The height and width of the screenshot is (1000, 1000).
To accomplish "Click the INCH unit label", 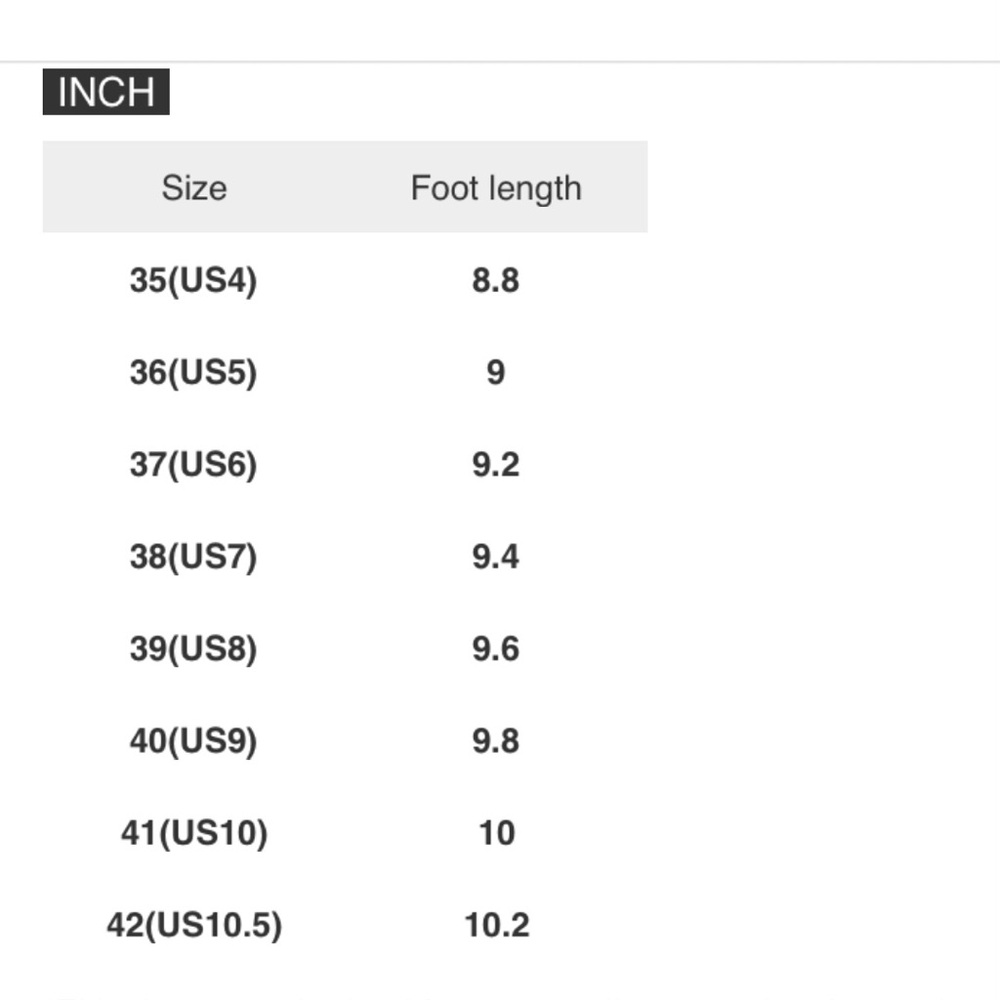I will [106, 92].
